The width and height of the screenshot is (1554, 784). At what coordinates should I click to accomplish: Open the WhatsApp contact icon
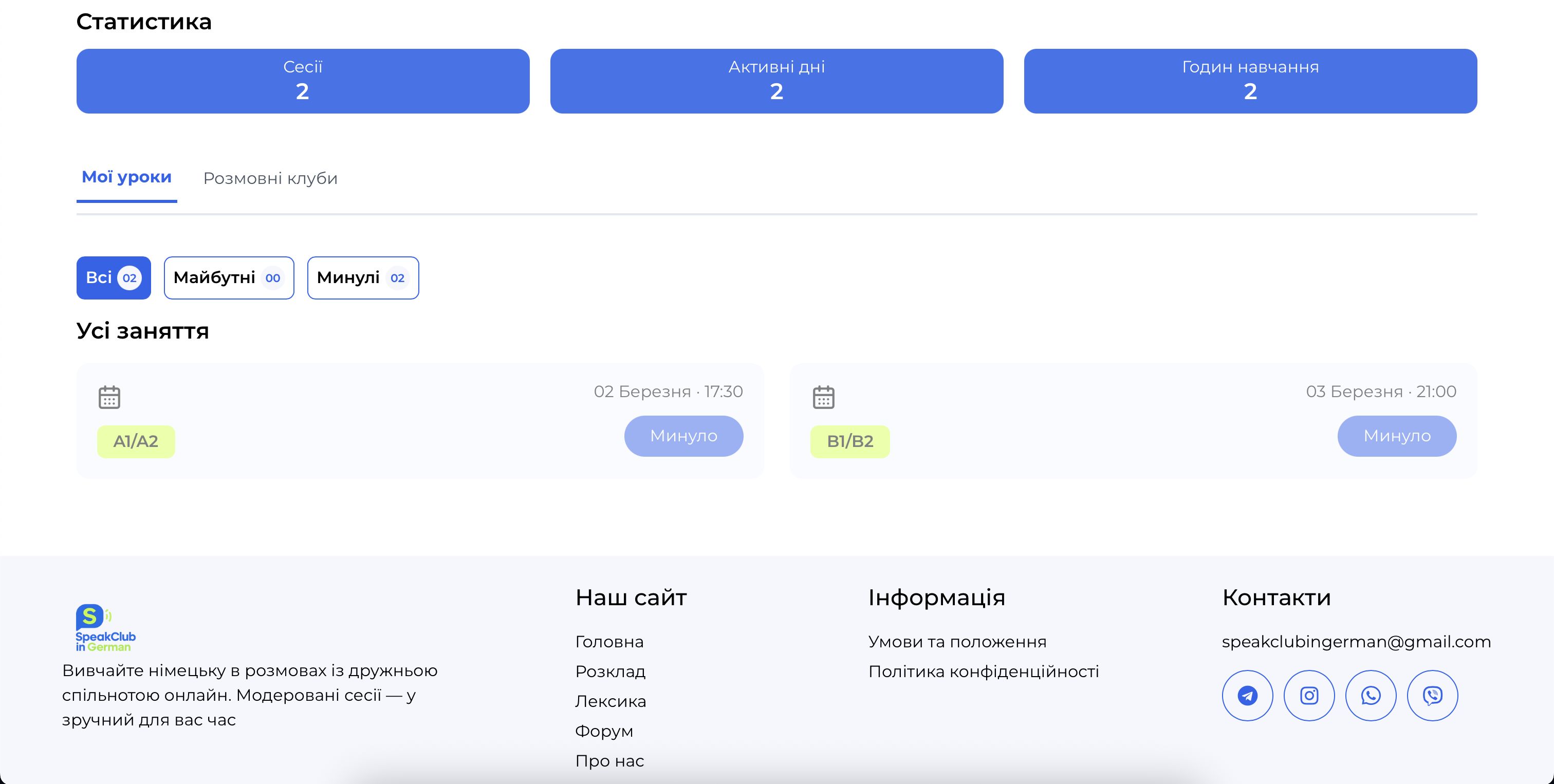(1371, 695)
